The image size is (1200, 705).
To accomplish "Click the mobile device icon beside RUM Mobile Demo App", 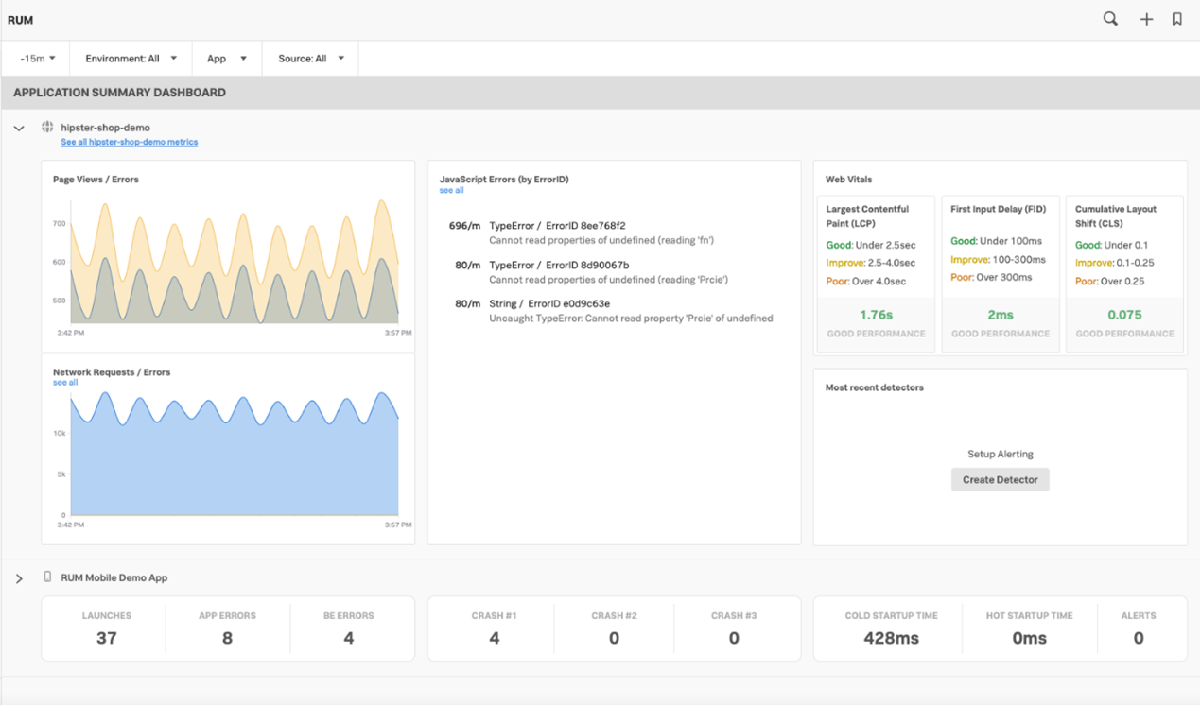I will click(x=47, y=577).
